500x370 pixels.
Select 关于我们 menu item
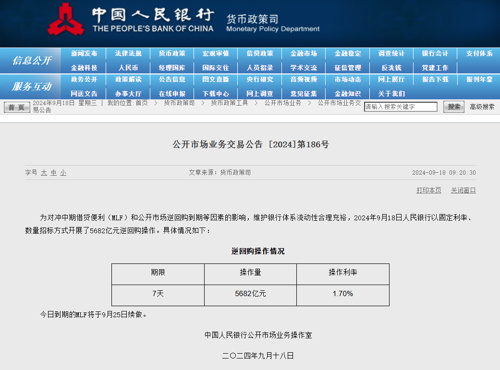pyautogui.click(x=391, y=94)
